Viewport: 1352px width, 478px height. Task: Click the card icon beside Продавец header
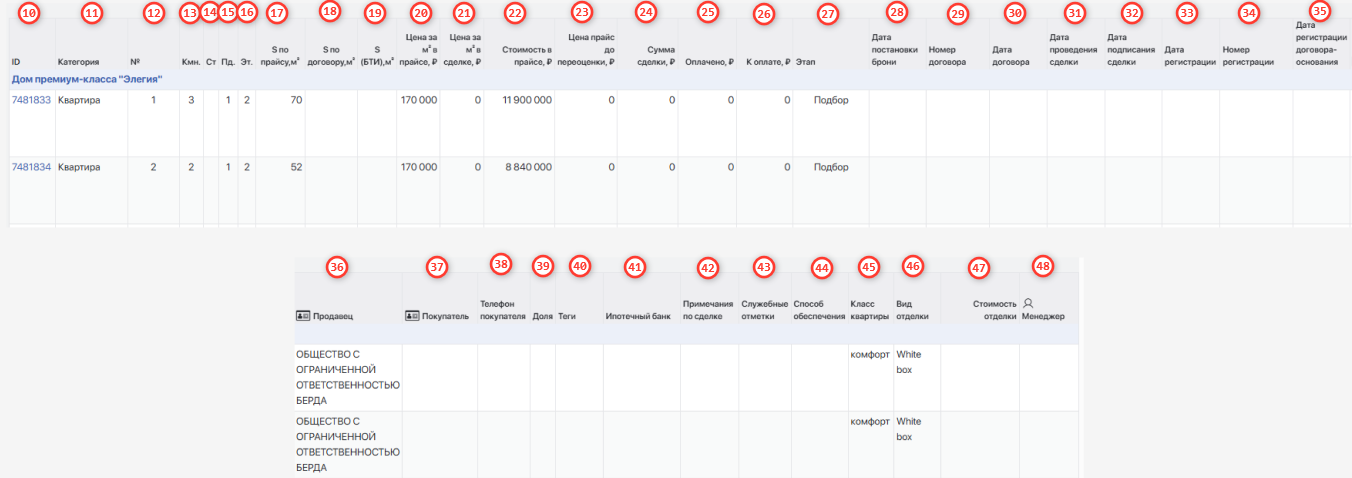pyautogui.click(x=303, y=315)
